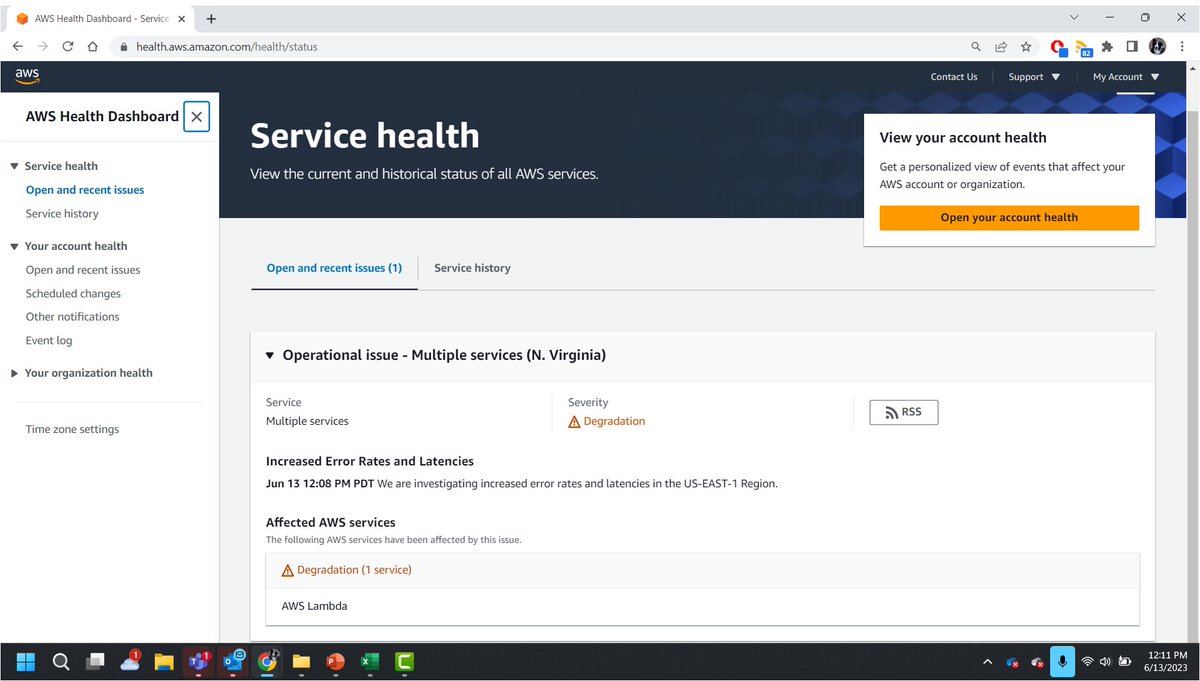
Task: Collapse the Operational issue - Multiple services panel
Action: tap(270, 355)
